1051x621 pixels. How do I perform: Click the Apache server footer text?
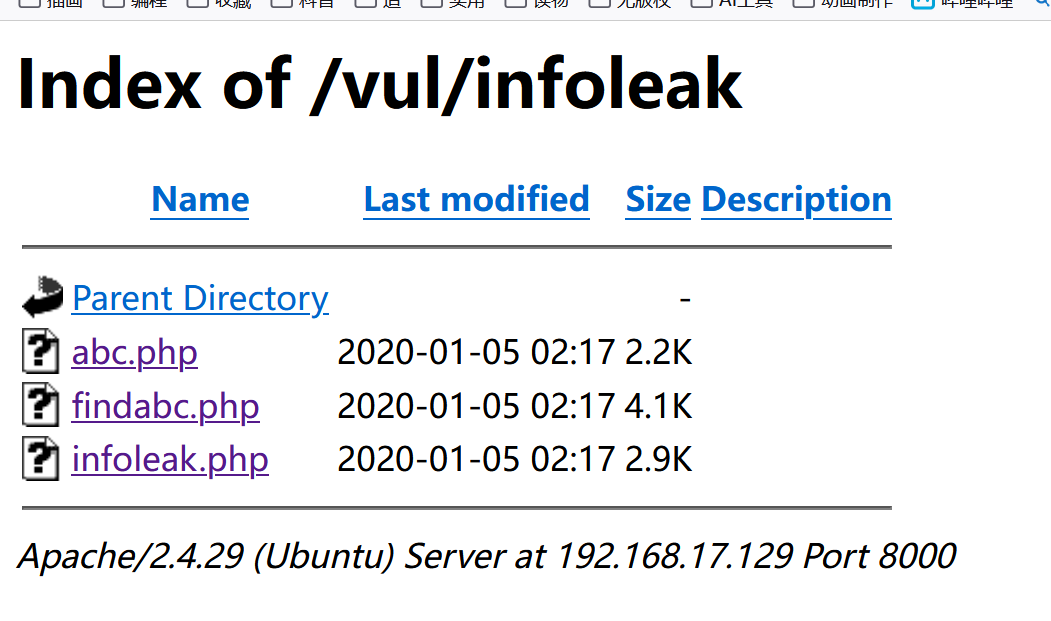486,556
